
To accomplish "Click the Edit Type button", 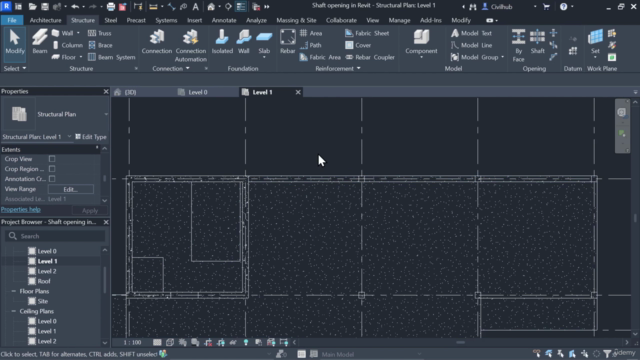I will [91, 137].
